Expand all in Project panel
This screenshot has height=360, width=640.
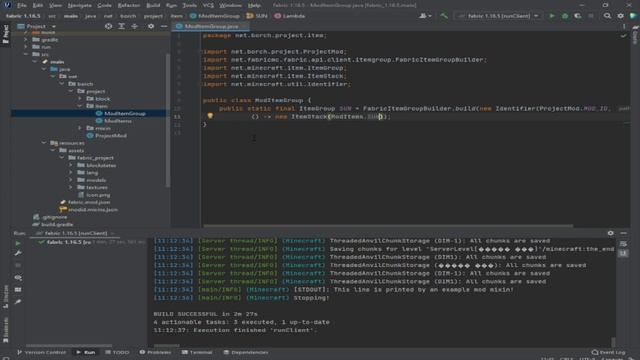tap(121, 26)
